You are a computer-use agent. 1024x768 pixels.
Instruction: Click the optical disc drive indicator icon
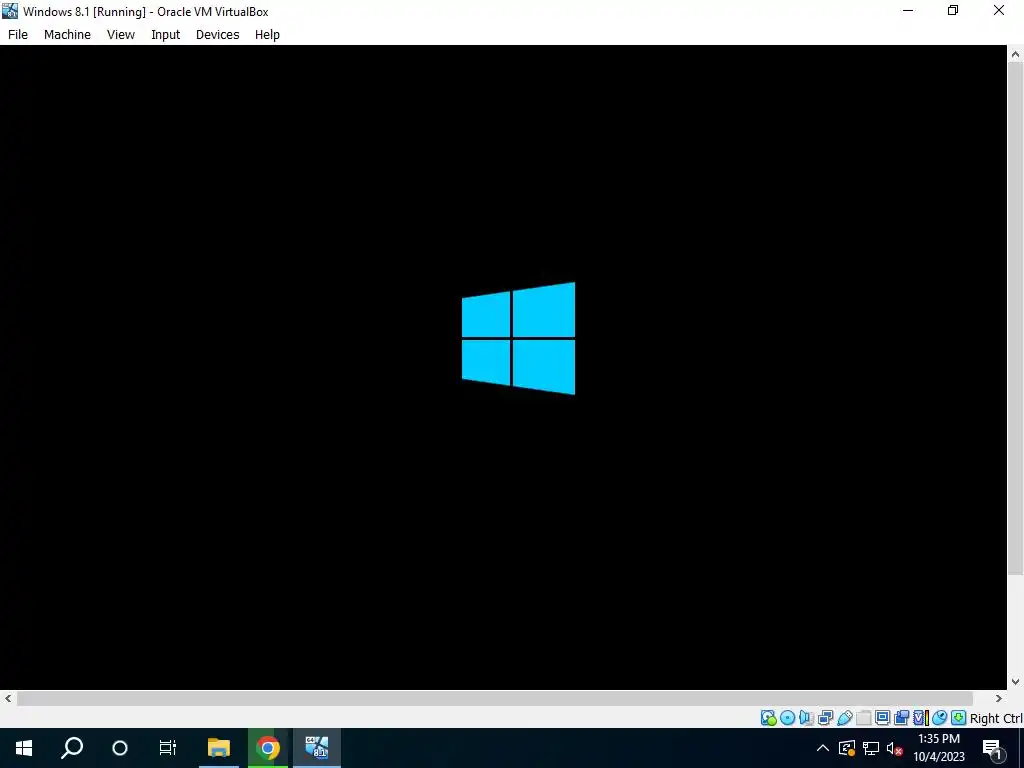788,718
